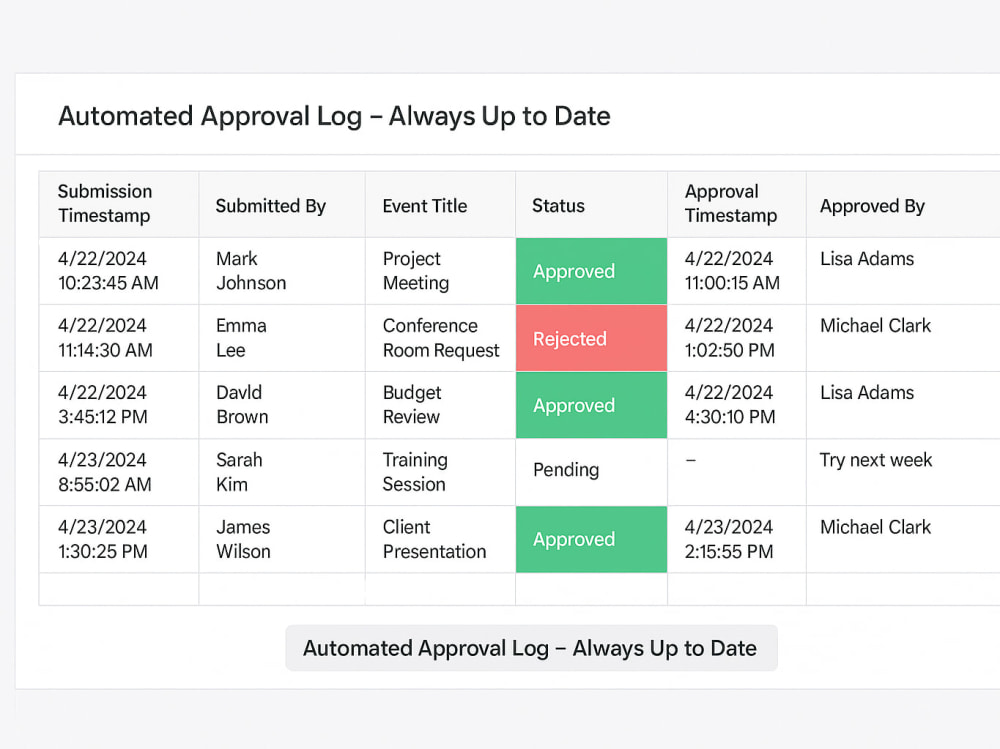Select the red Rejected status cell
The height and width of the screenshot is (749, 1000).
pyautogui.click(x=591, y=338)
